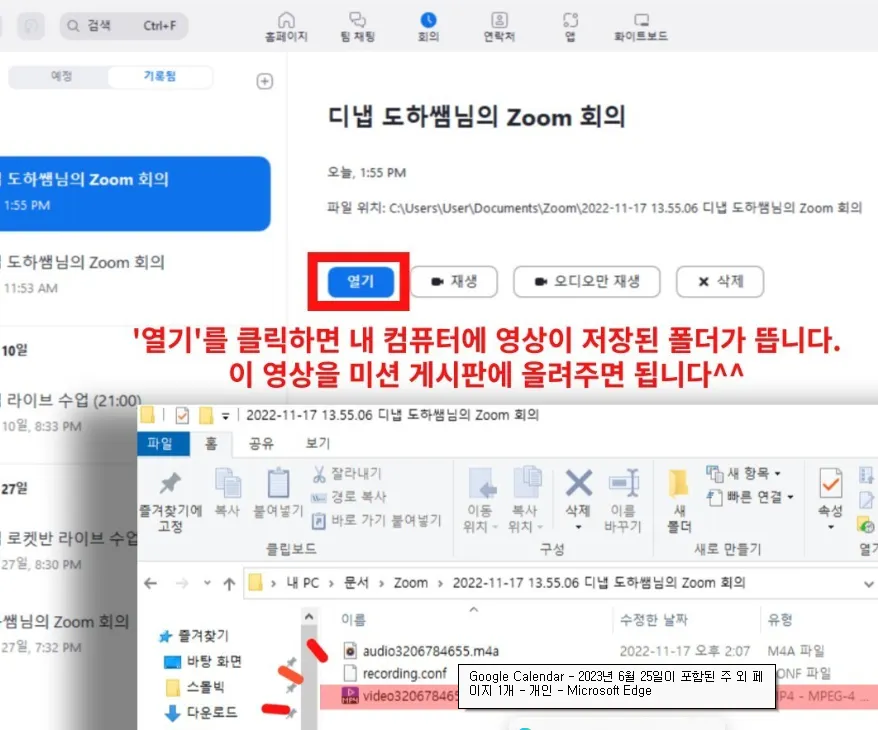Switch to the 예정 upcoming tab
Viewport: 878px width, 730px height.
(x=61, y=76)
